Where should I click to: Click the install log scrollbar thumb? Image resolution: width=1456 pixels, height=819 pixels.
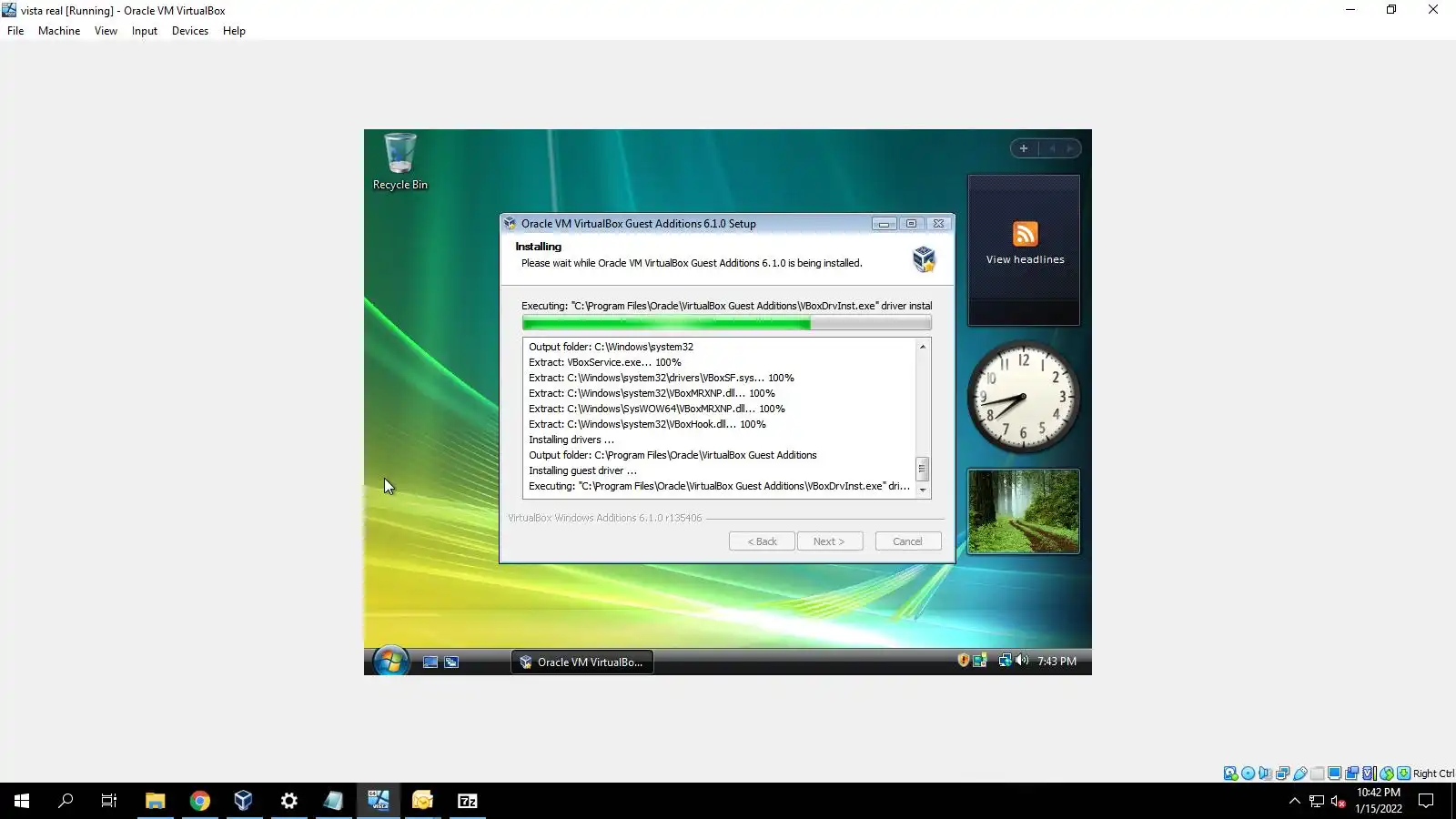click(x=922, y=468)
